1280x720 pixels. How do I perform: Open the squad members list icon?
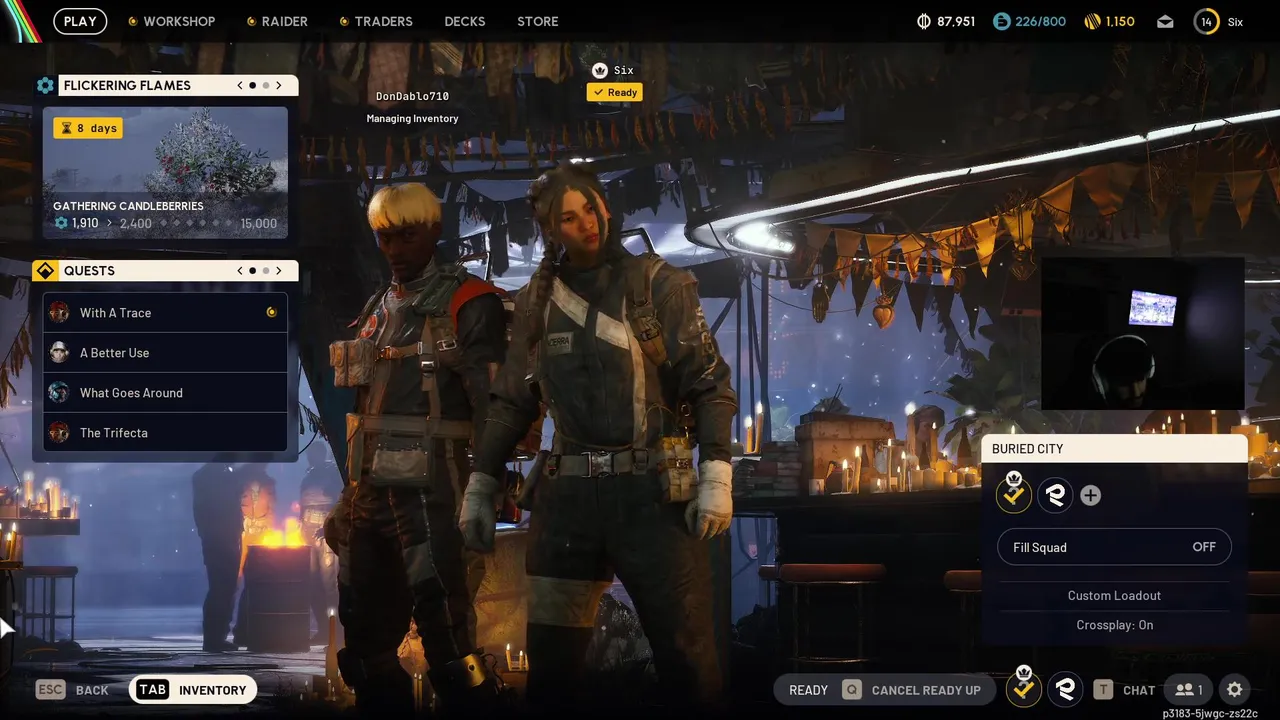(x=1189, y=690)
